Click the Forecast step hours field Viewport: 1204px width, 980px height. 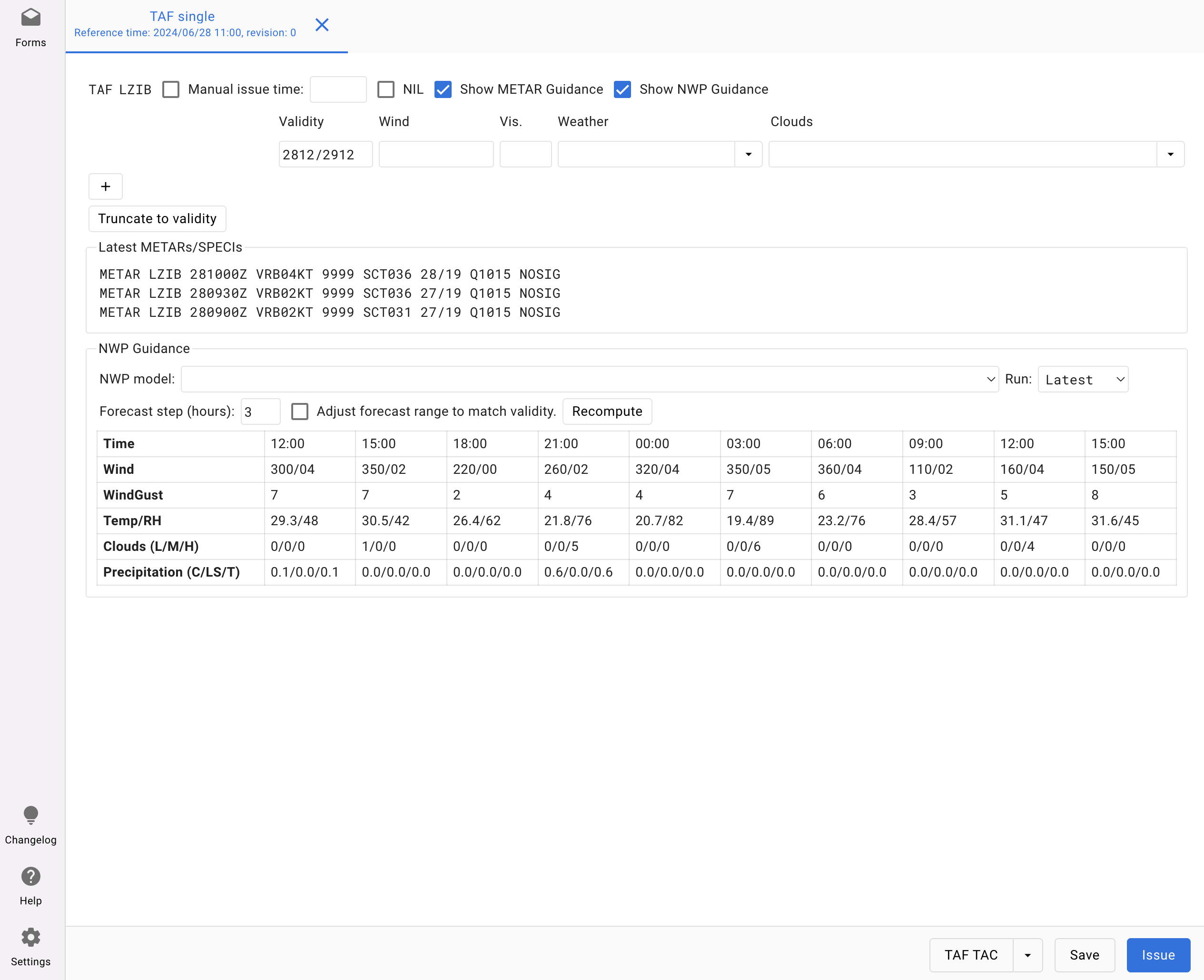coord(260,412)
